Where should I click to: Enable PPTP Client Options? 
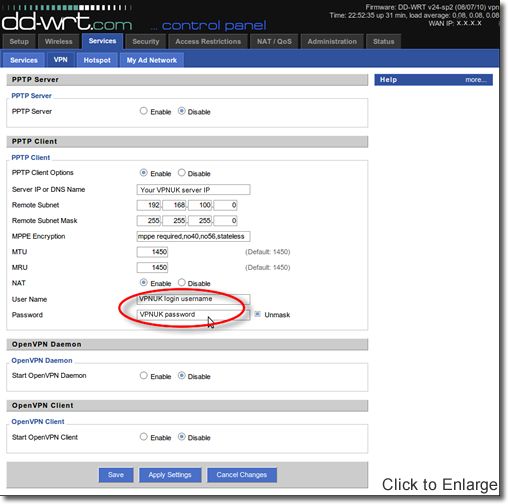pos(144,173)
